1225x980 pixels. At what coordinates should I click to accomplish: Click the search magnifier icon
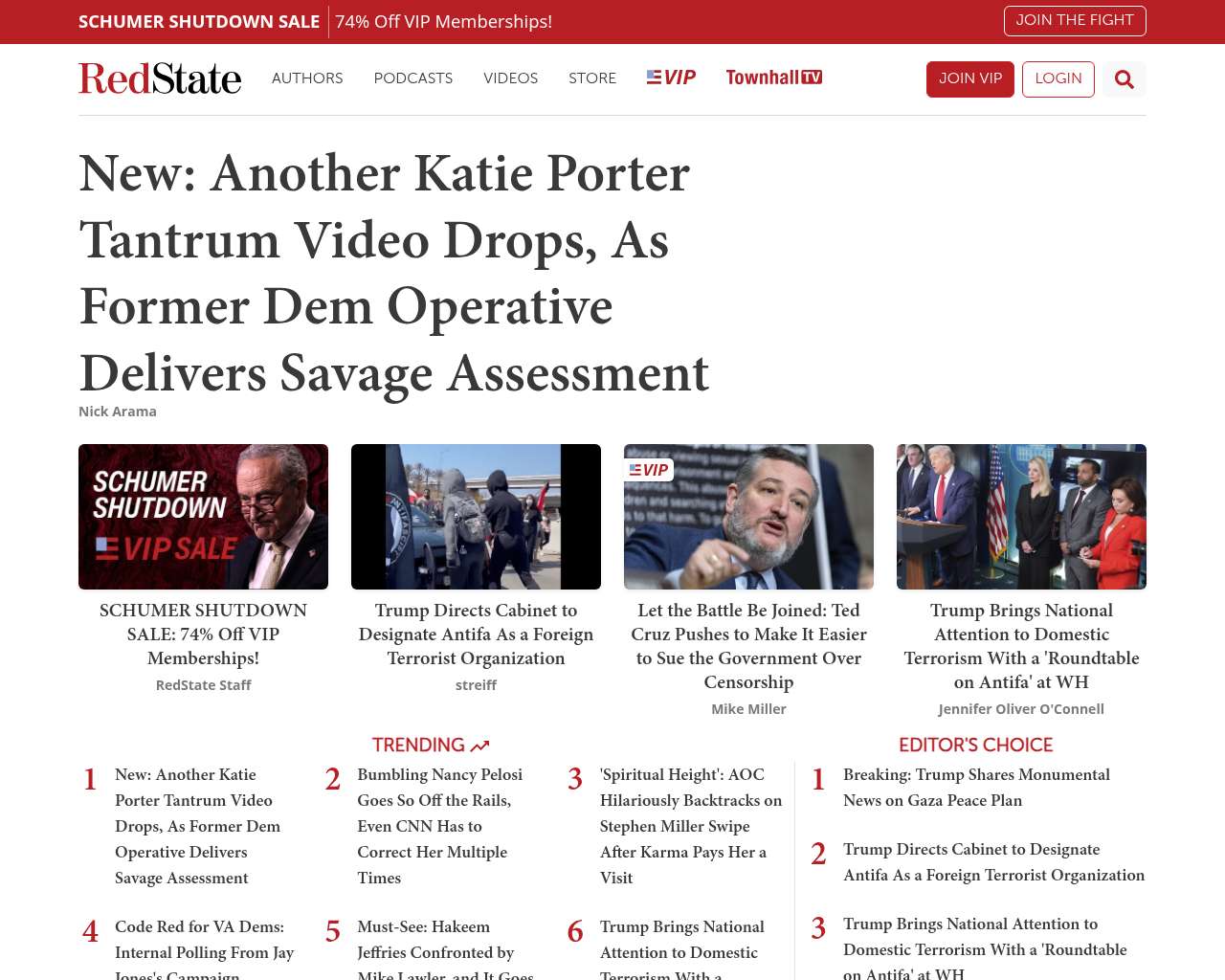pos(1125,79)
